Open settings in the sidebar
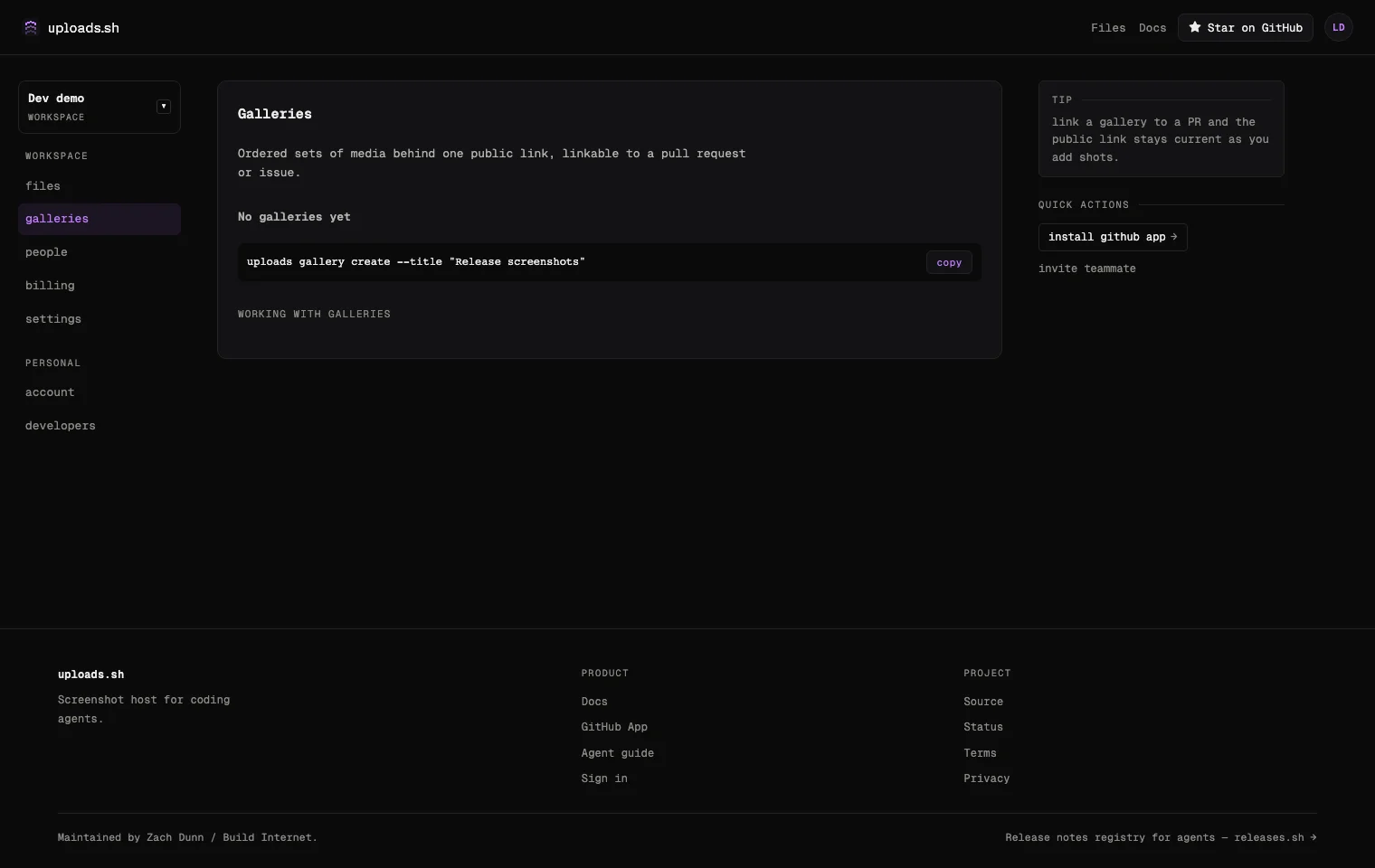Screen dimensions: 1375x868 pos(100,319)
